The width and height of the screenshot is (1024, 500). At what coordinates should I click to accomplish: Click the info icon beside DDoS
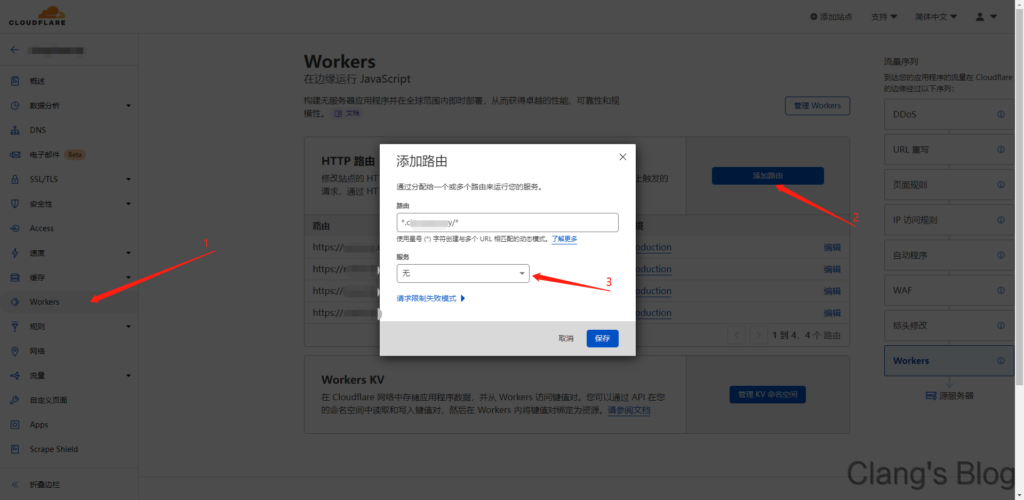click(1001, 114)
